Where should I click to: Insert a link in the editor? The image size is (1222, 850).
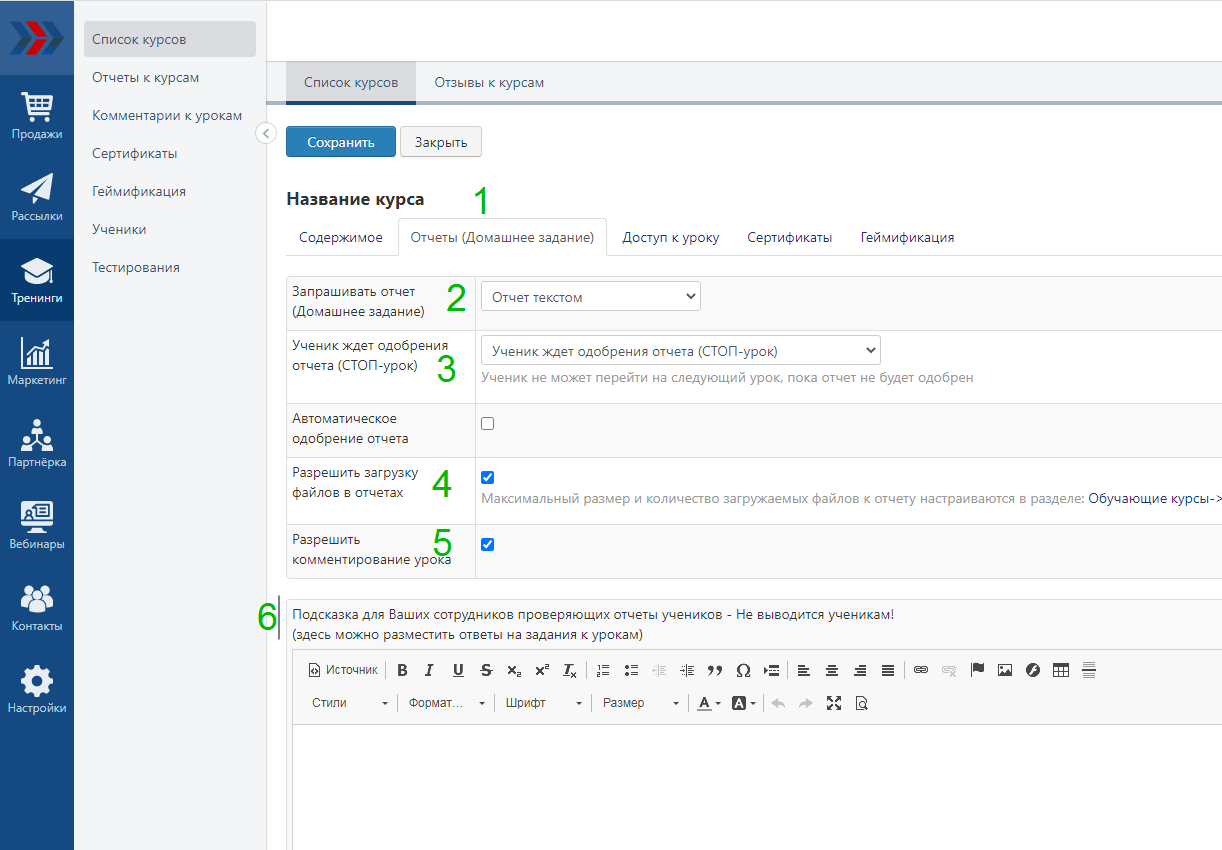click(921, 670)
